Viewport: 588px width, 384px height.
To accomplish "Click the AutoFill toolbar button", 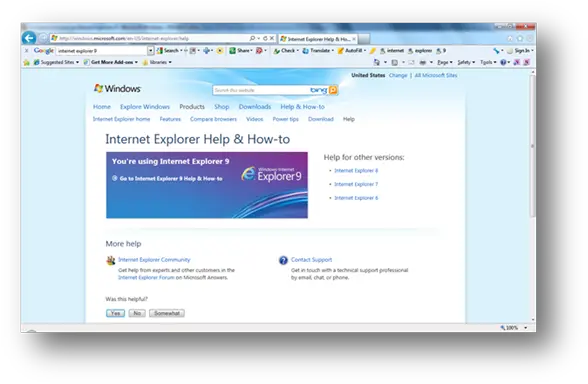I will pos(352,51).
